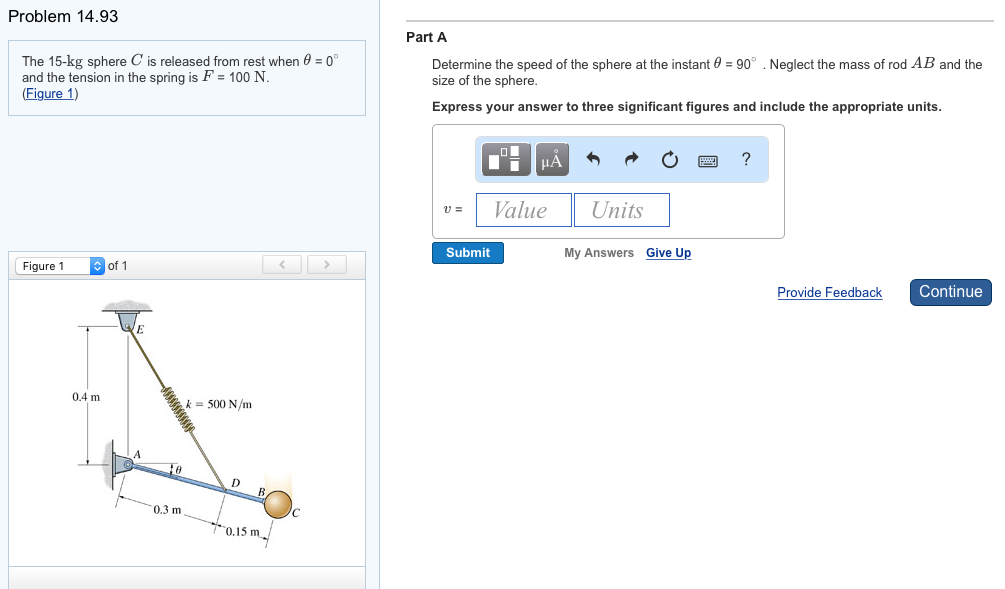
Task: Click the undo arrow in answer toolbar
Action: point(592,159)
